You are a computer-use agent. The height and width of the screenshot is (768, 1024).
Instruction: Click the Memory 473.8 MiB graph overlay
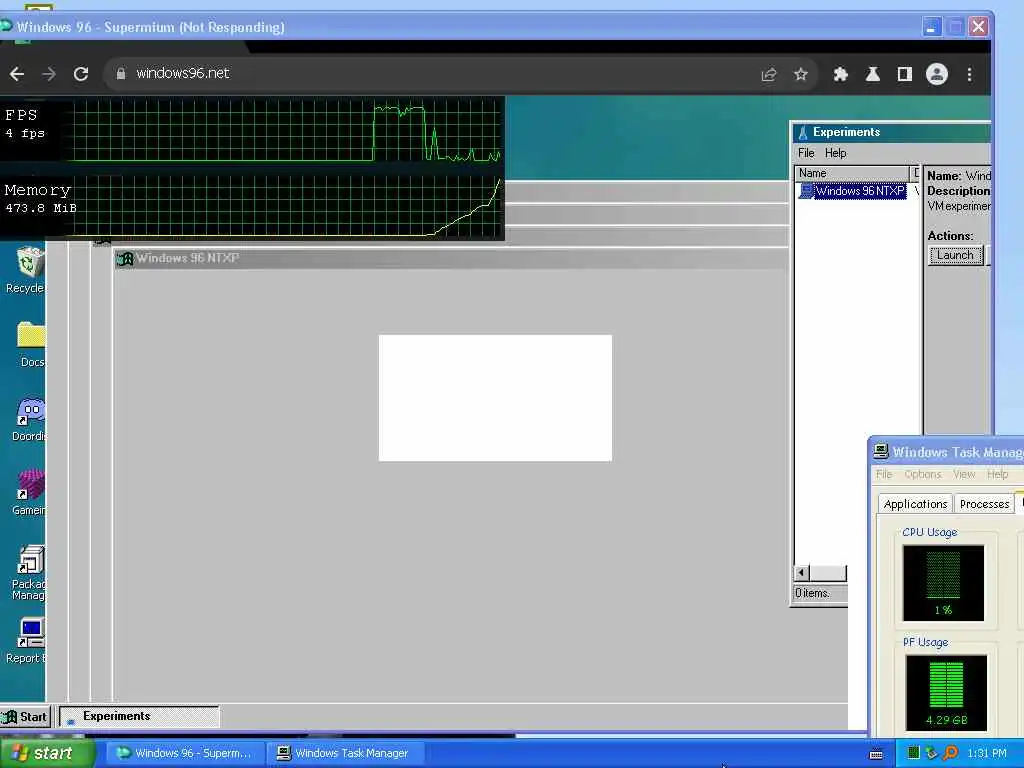[x=252, y=205]
